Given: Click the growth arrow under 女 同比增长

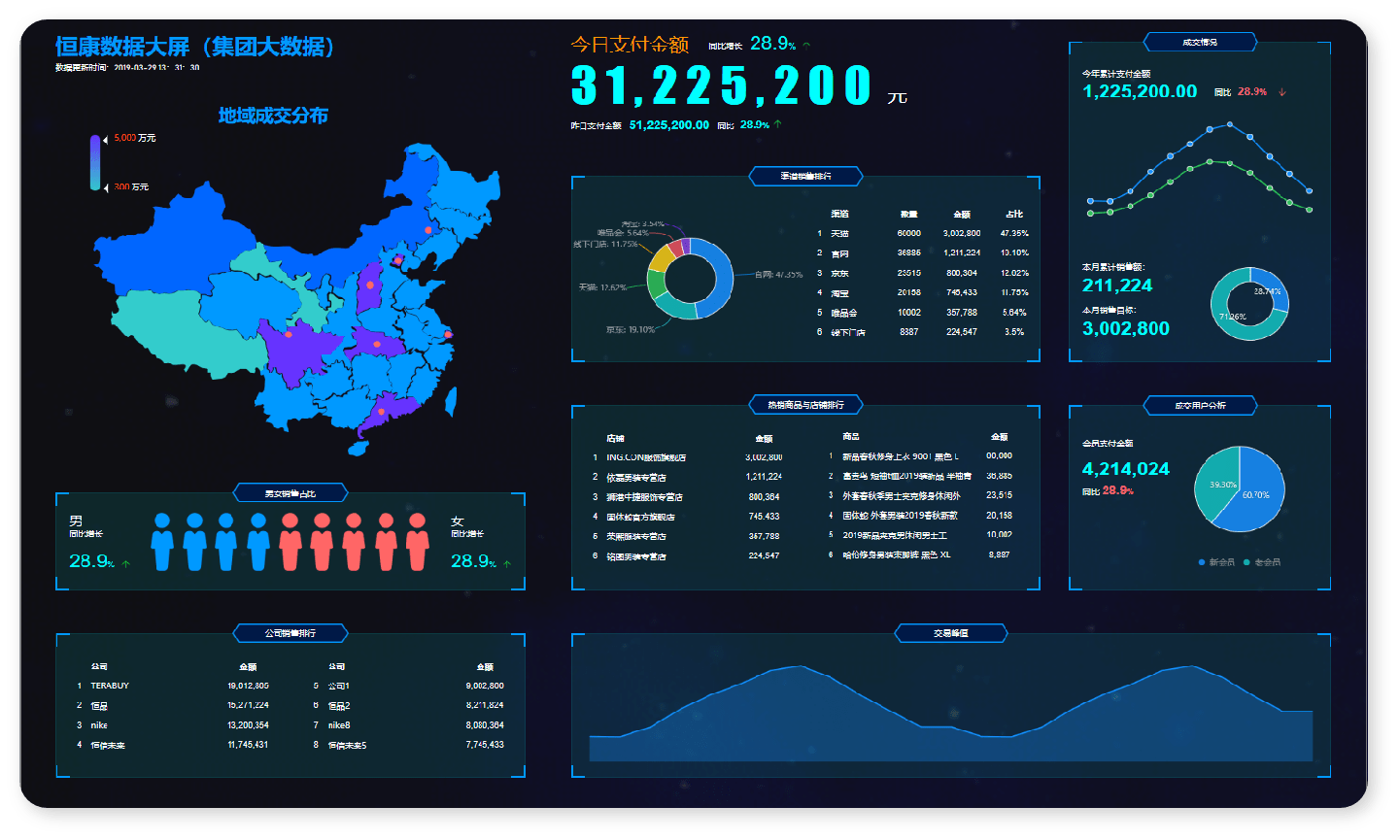Looking at the screenshot, I should [507, 563].
